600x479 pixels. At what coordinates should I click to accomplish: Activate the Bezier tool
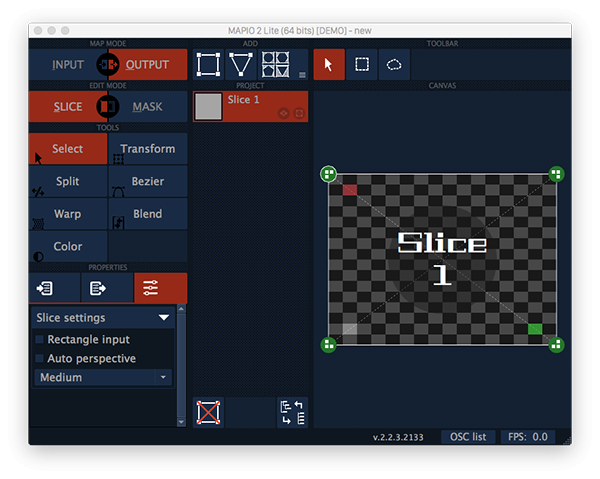pos(148,181)
